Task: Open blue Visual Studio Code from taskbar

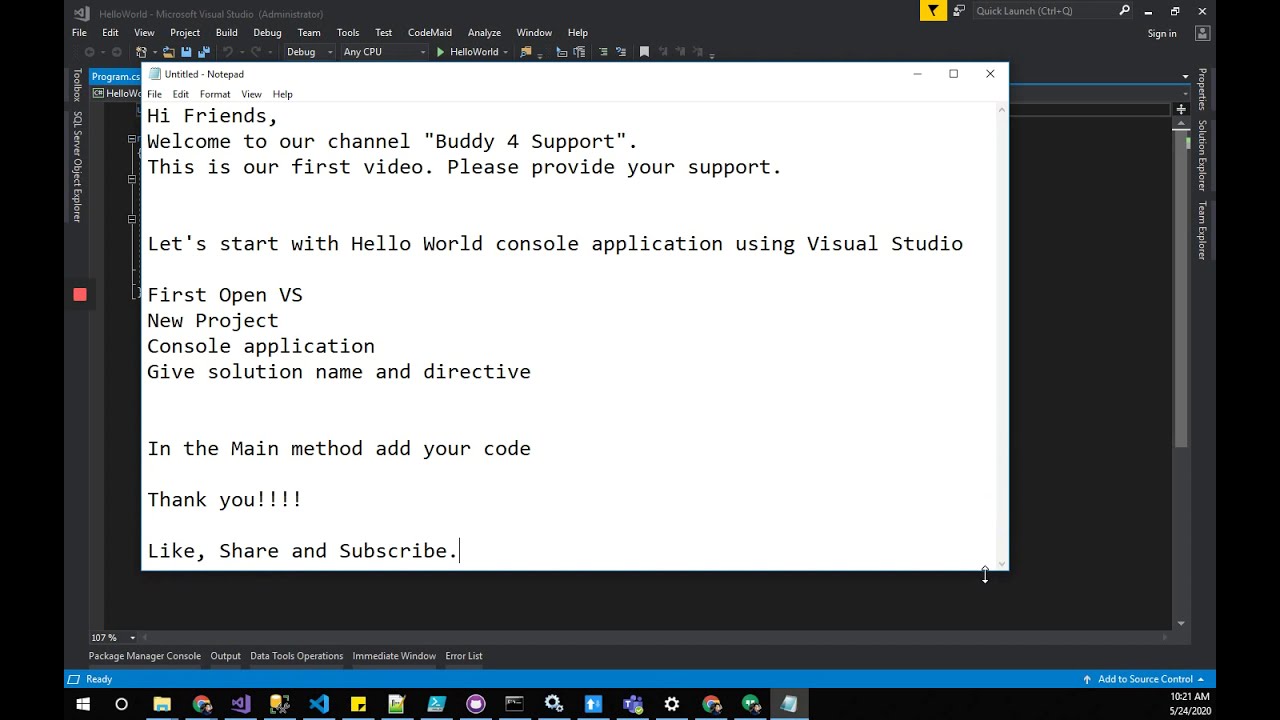Action: [319, 704]
